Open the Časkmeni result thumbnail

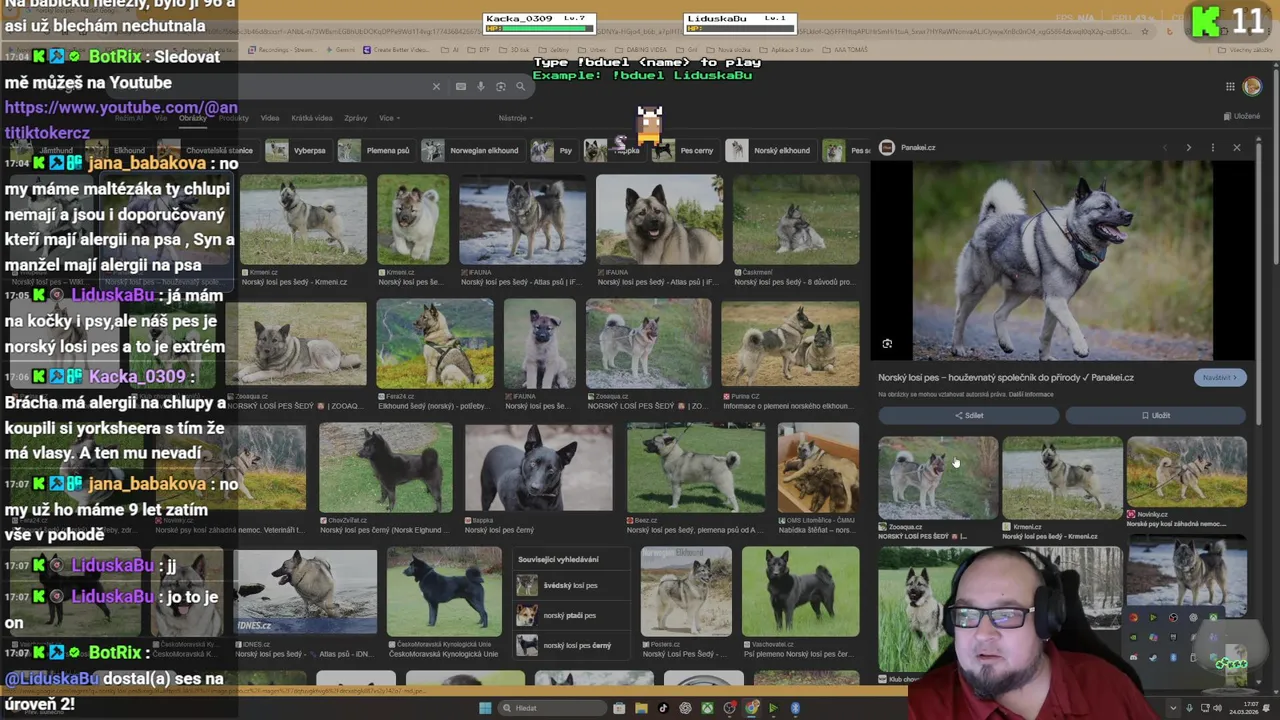click(x=795, y=220)
